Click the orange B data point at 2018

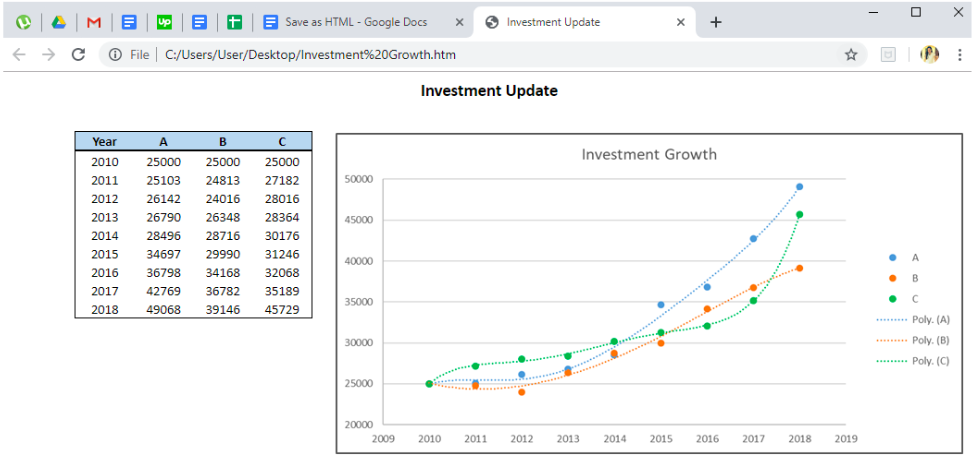800,268
